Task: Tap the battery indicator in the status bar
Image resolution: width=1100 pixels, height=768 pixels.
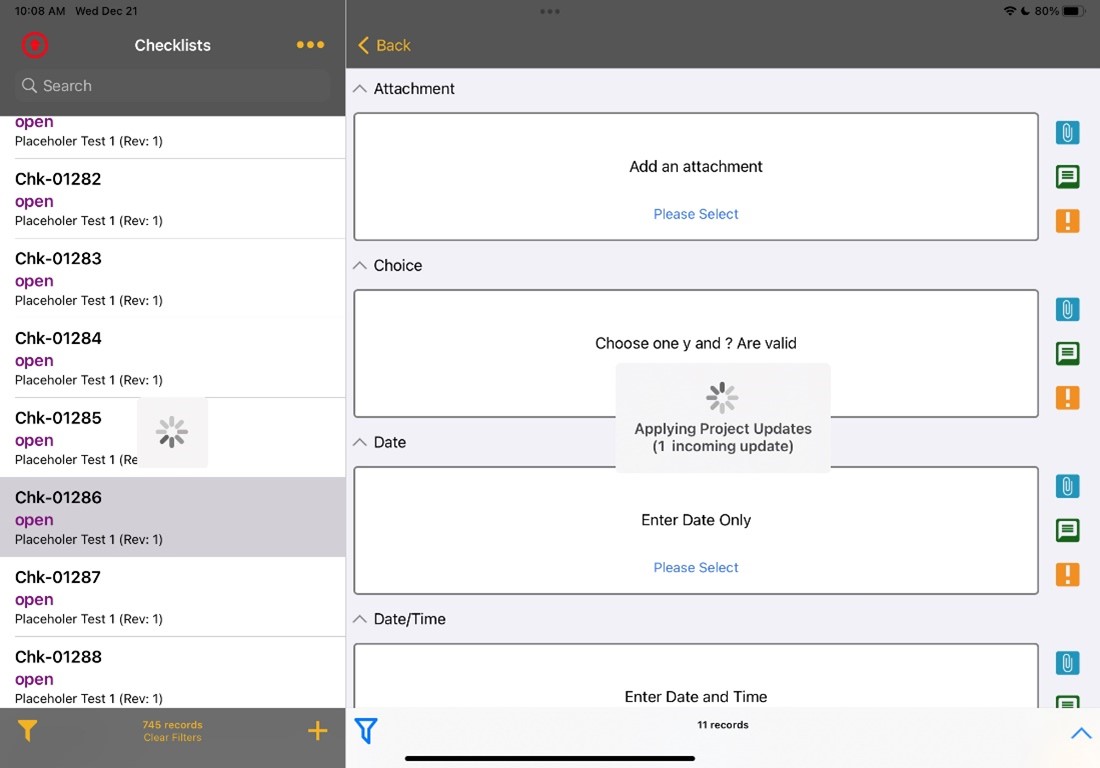Action: pyautogui.click(x=1073, y=11)
